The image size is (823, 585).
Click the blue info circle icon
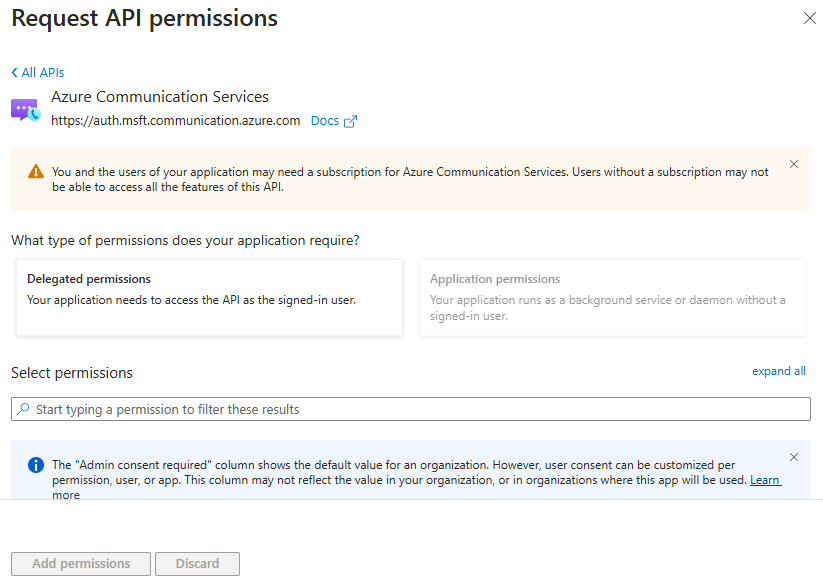[35, 465]
